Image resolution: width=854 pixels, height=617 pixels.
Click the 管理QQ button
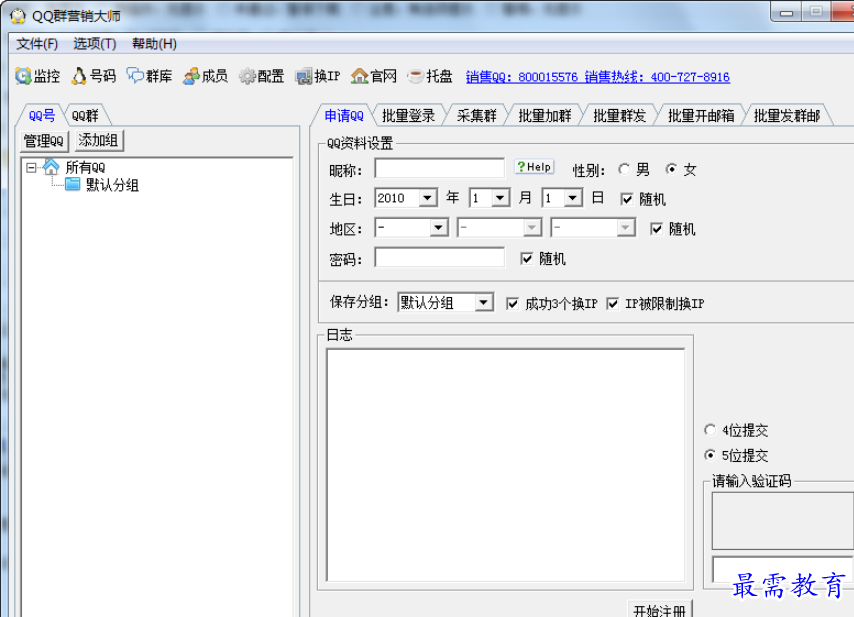[x=44, y=141]
